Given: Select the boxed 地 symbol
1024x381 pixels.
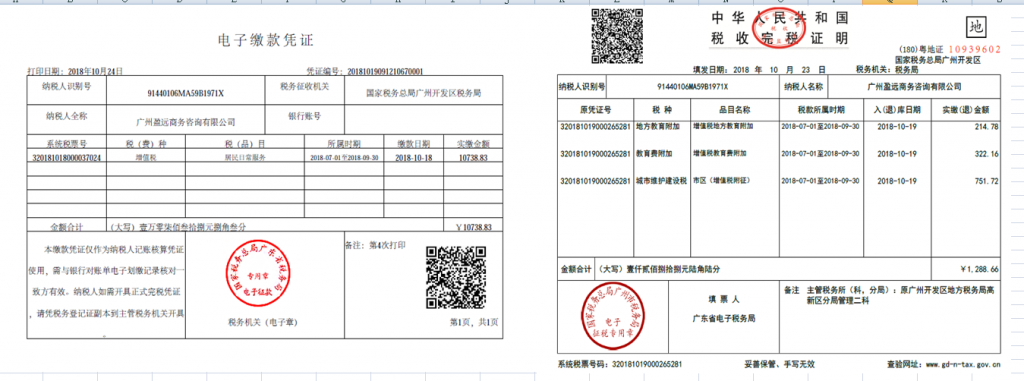Looking at the screenshot, I should click(x=976, y=27).
